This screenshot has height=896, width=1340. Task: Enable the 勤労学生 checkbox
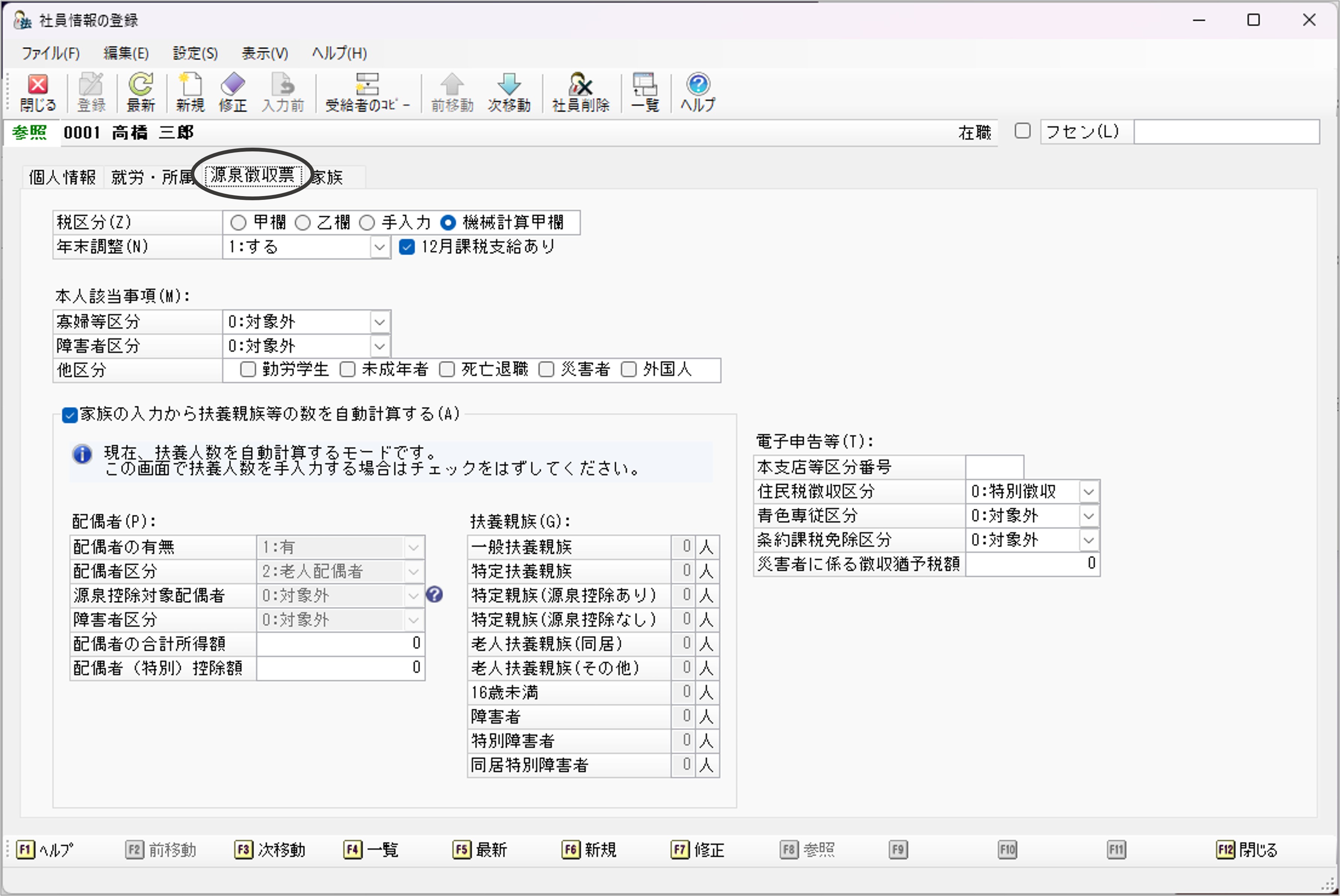[x=248, y=370]
